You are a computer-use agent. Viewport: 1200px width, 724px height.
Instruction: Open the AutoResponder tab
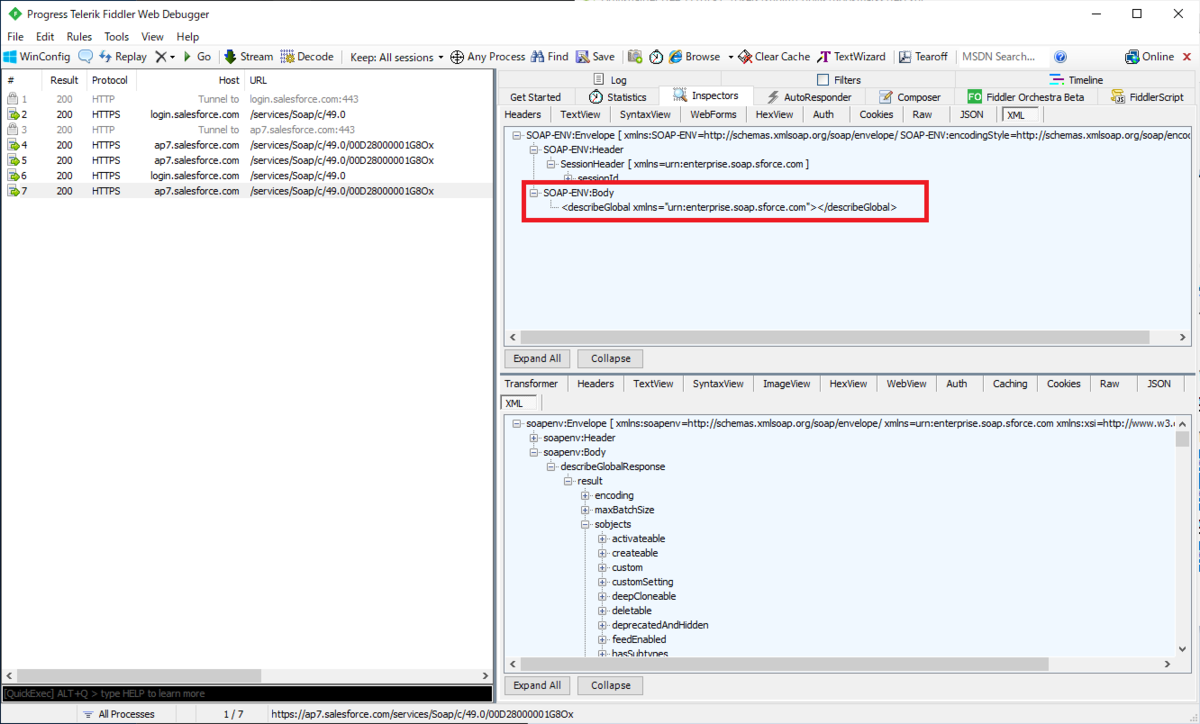pyautogui.click(x=810, y=97)
